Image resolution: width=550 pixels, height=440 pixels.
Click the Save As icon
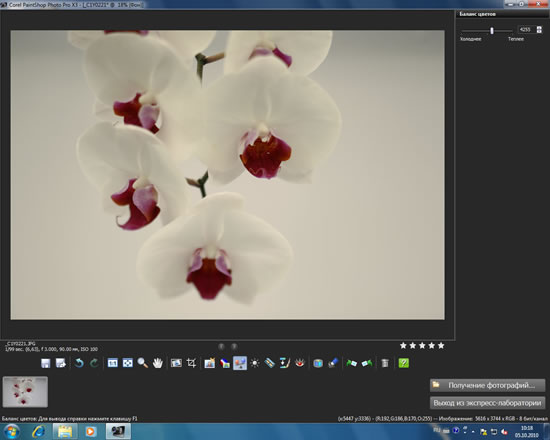click(61, 363)
